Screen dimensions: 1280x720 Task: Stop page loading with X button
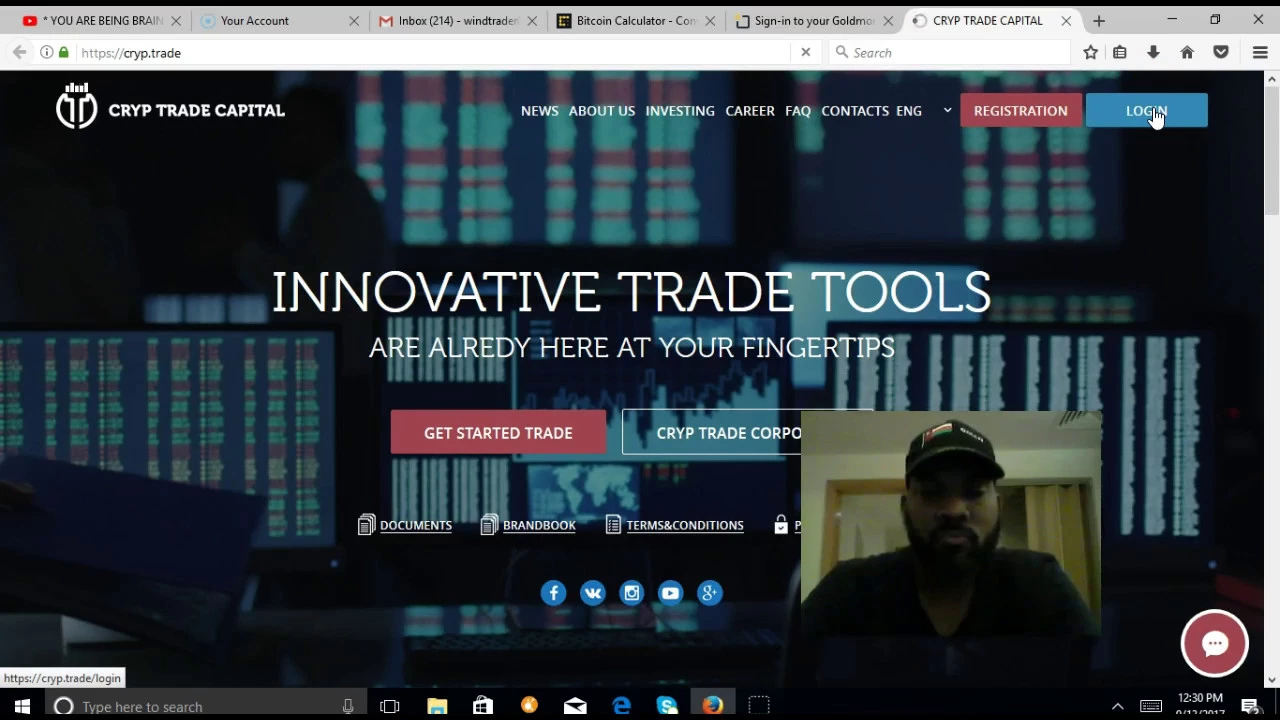tap(805, 52)
